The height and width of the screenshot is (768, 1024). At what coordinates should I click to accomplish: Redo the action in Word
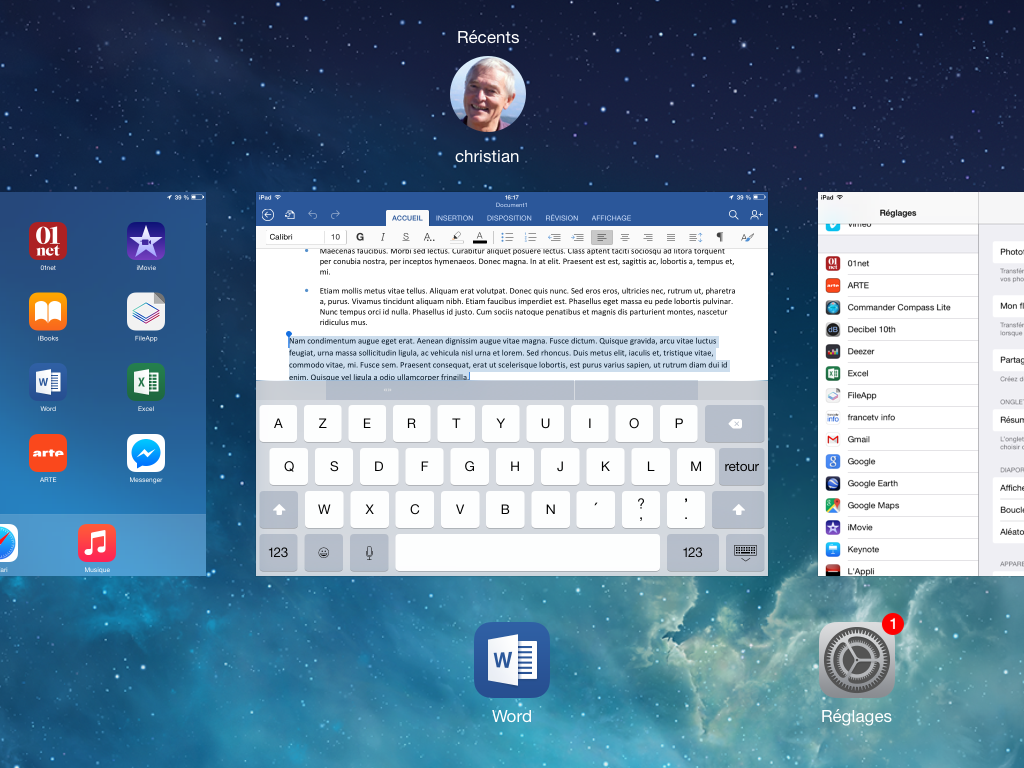[335, 215]
